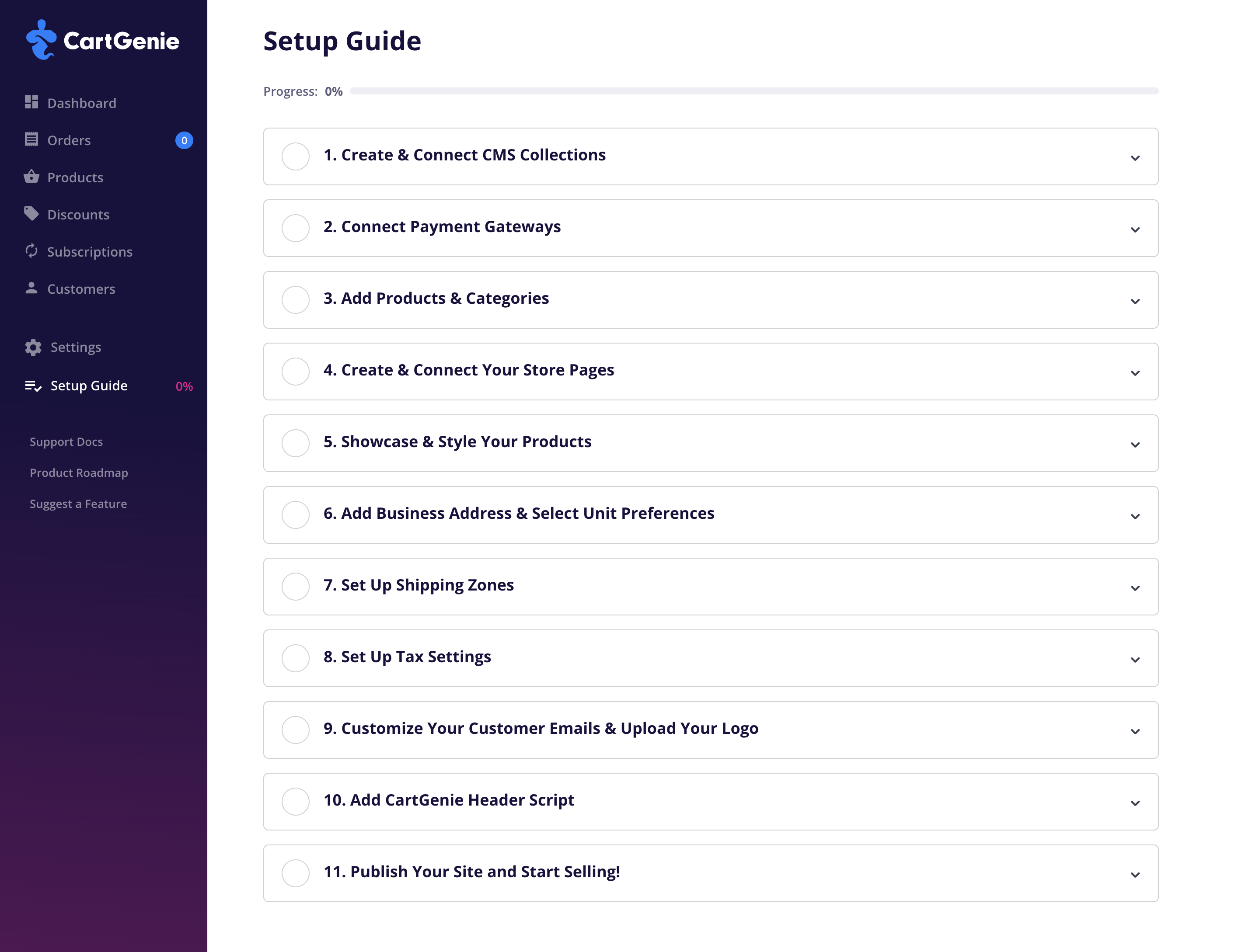
Task: Click the Orders list icon
Action: (x=31, y=139)
